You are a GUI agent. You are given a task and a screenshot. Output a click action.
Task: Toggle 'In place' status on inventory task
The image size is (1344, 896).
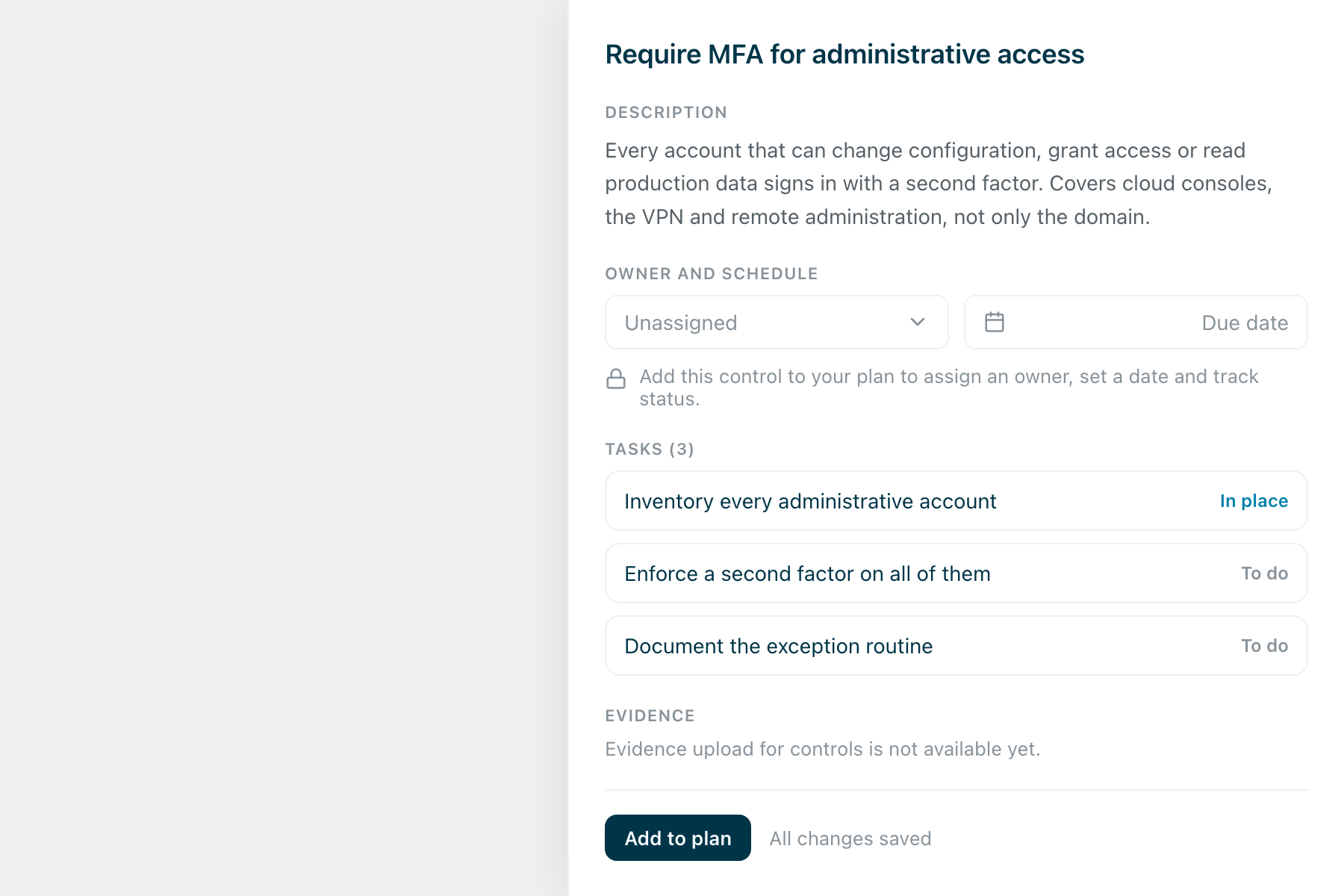tap(1254, 501)
